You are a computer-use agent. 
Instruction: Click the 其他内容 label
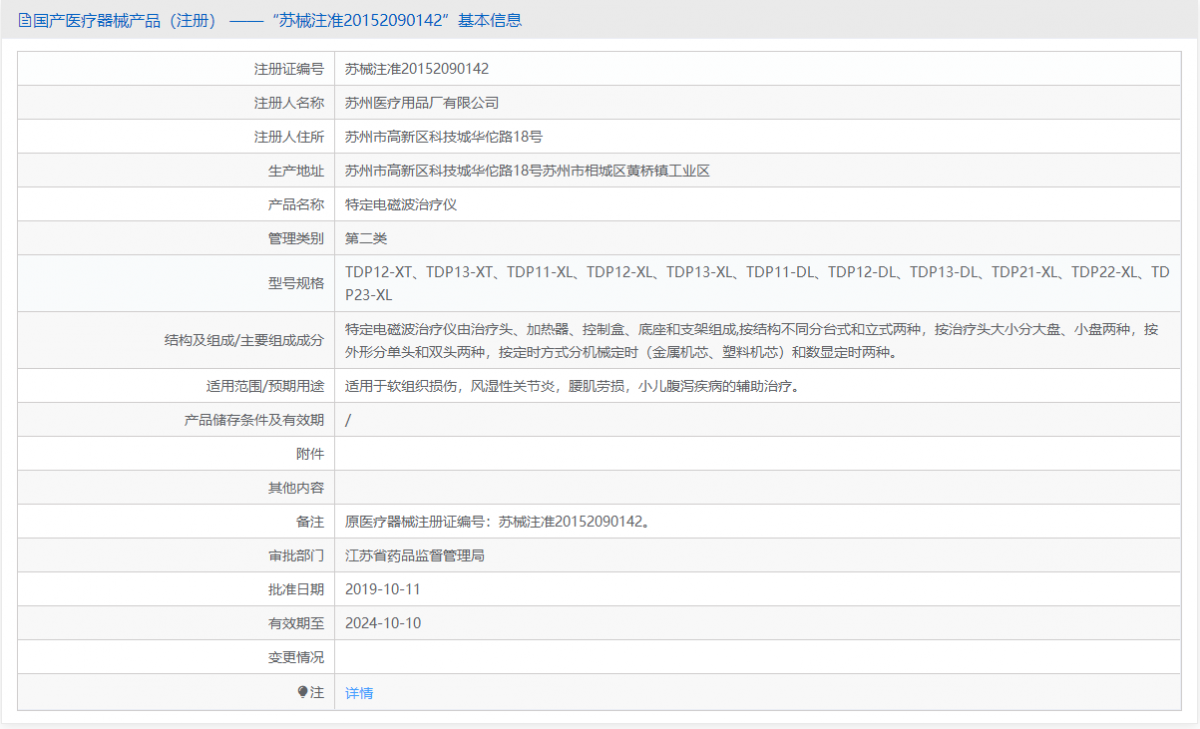pyautogui.click(x=296, y=488)
